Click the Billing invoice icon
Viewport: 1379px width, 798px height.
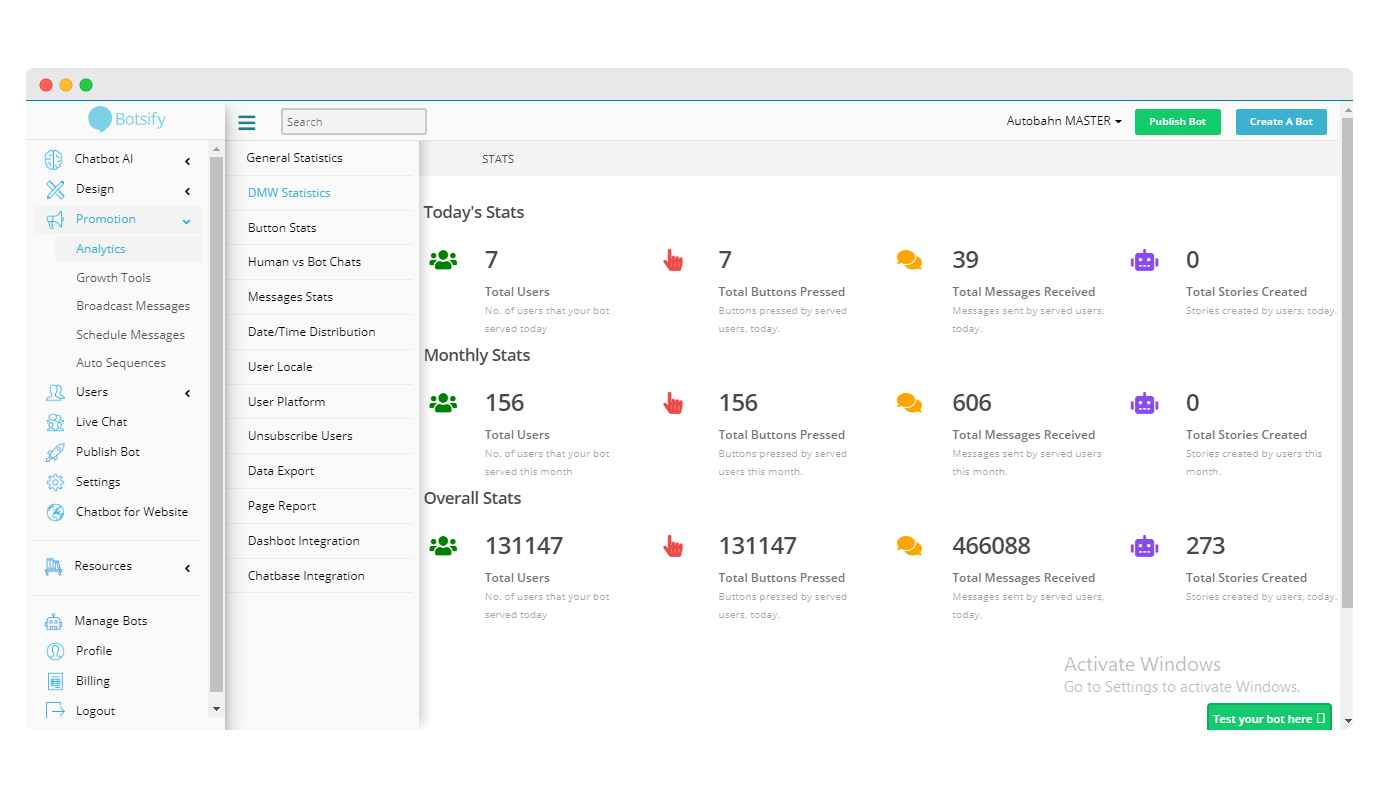pos(54,681)
